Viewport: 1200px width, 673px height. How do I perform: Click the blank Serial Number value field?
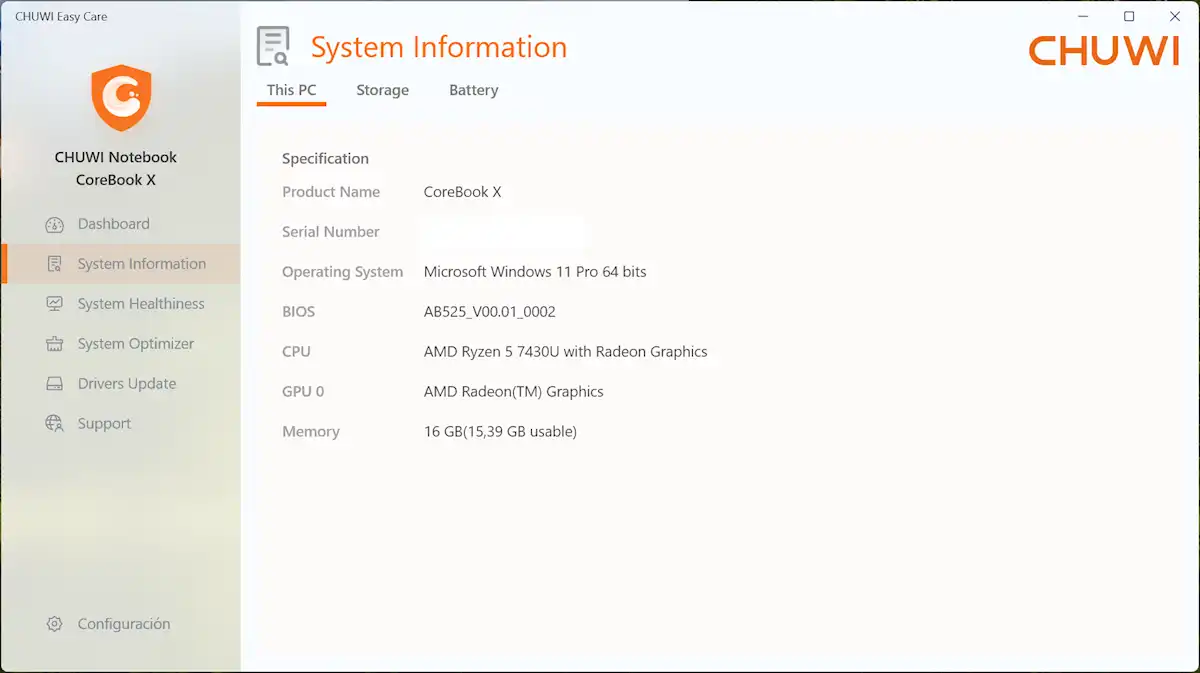502,232
